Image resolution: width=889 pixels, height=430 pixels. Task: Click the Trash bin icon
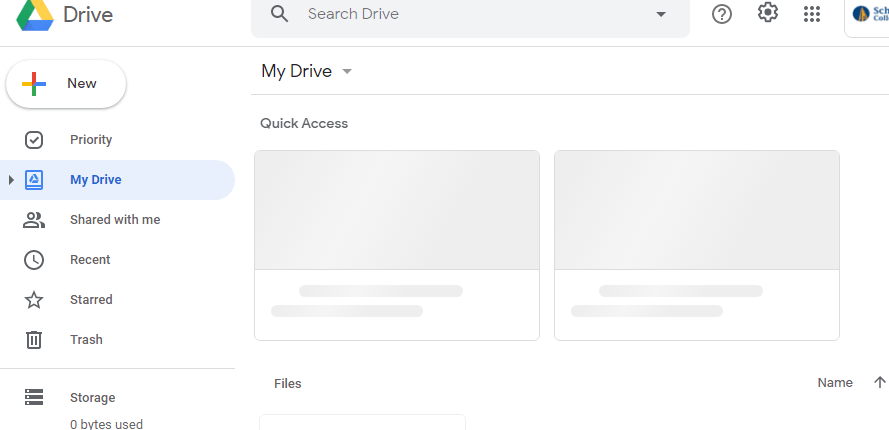coord(34,340)
